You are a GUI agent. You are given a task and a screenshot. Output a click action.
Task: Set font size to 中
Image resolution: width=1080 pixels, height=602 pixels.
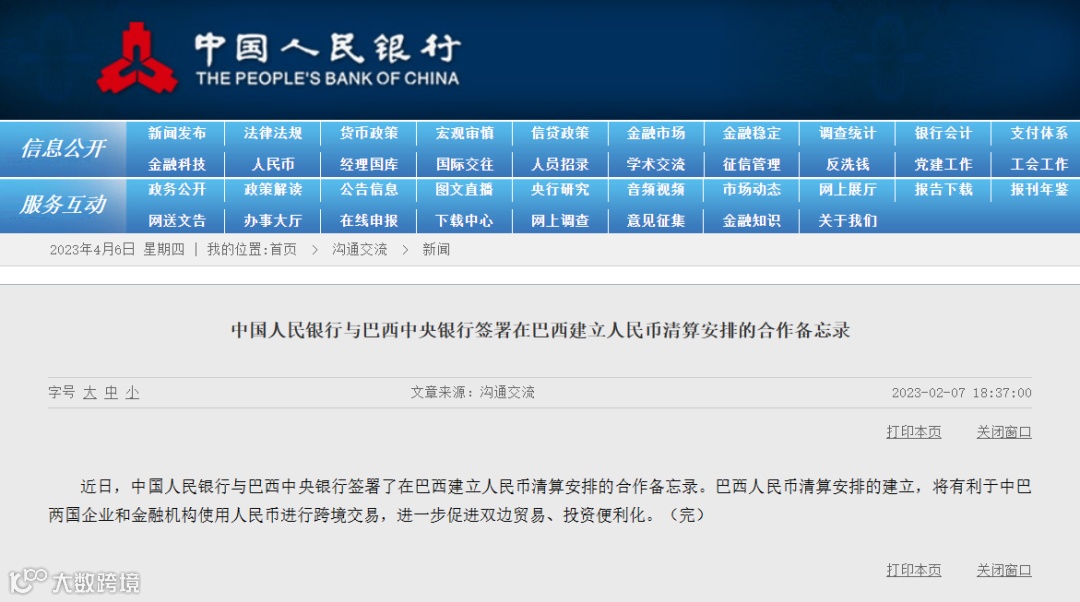[111, 393]
